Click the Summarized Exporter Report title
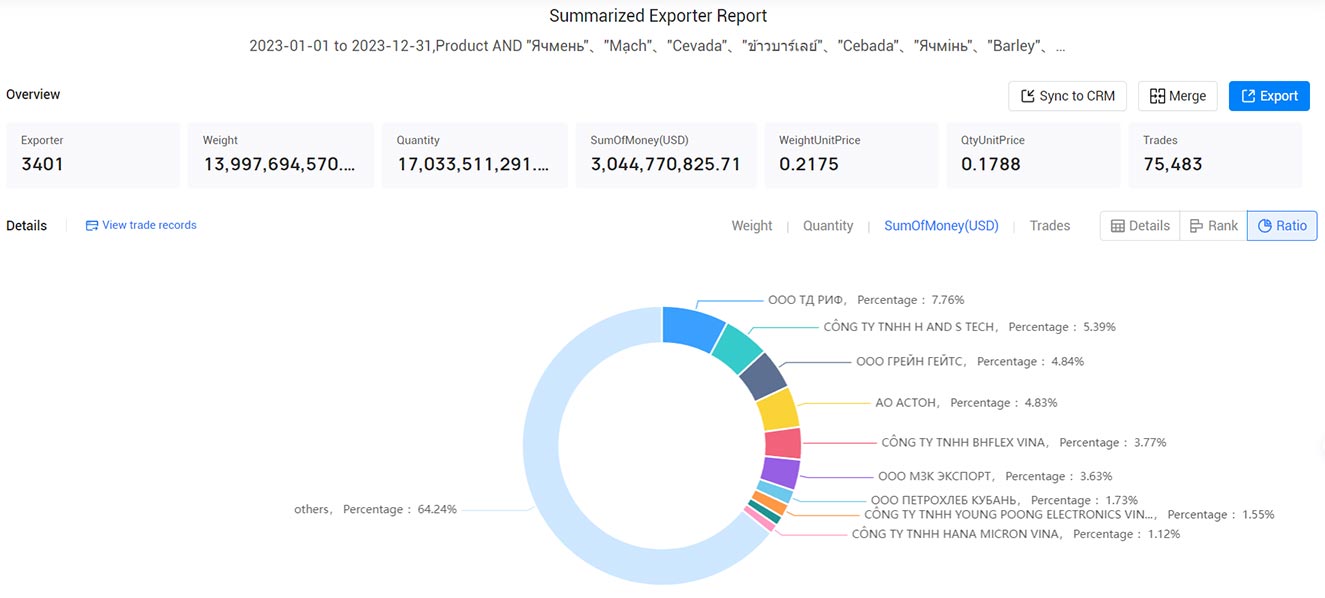The width and height of the screenshot is (1325, 598). coord(658,16)
